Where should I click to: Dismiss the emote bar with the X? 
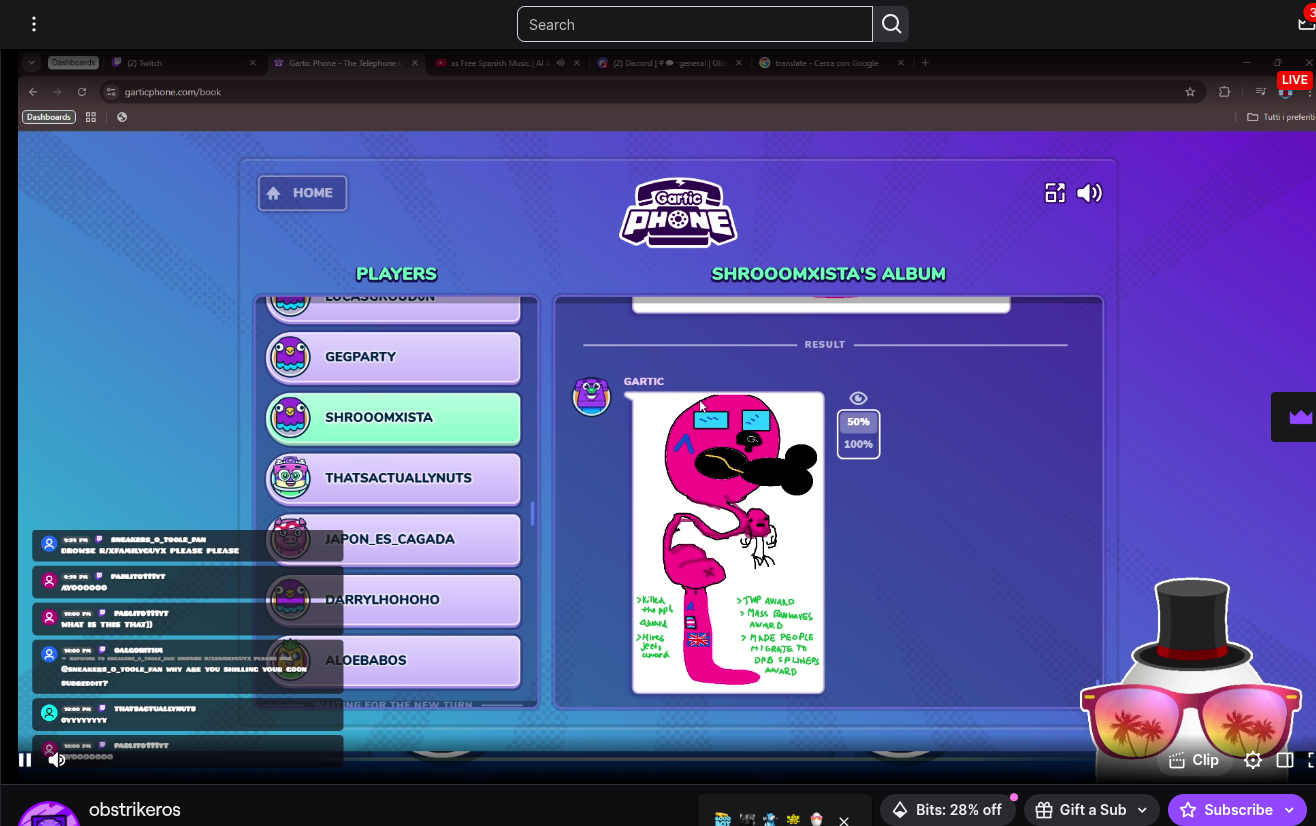pos(844,820)
